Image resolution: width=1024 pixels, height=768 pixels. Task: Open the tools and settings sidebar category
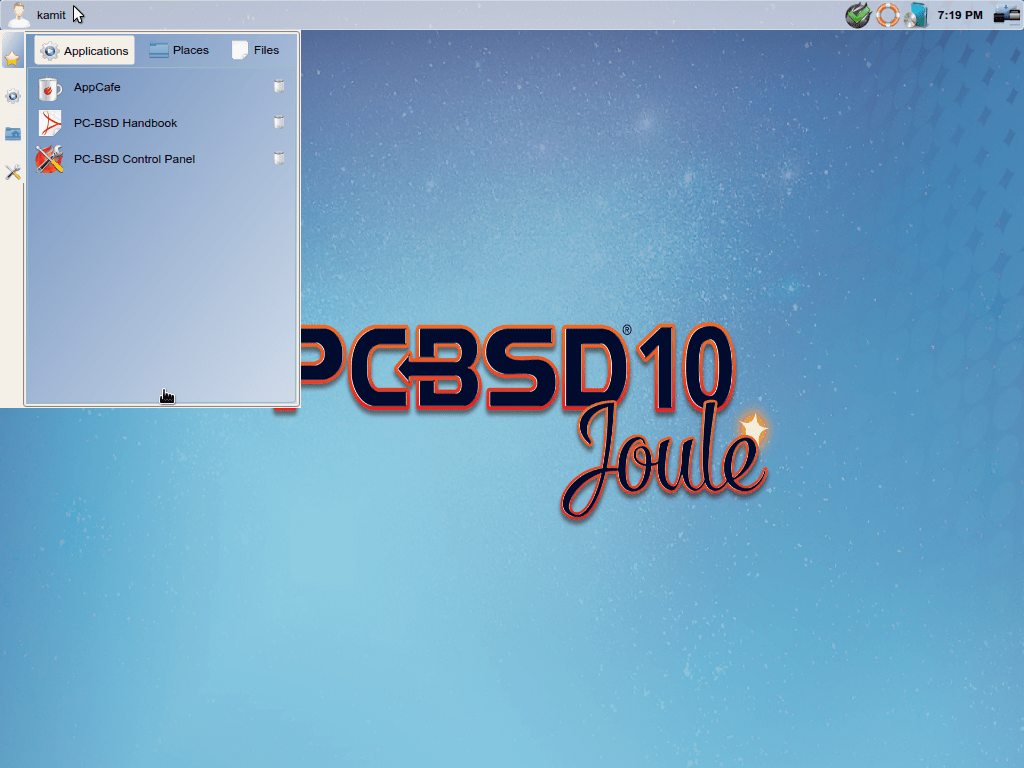point(12,172)
